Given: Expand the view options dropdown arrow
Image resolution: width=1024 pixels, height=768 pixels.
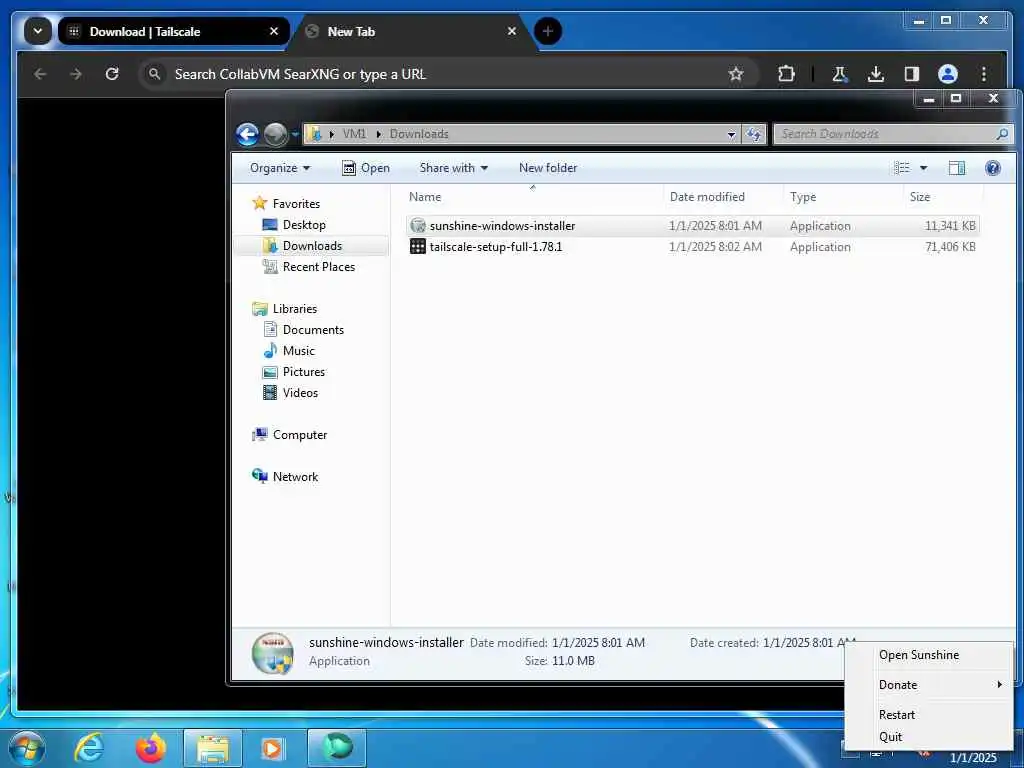Looking at the screenshot, I should tap(923, 168).
